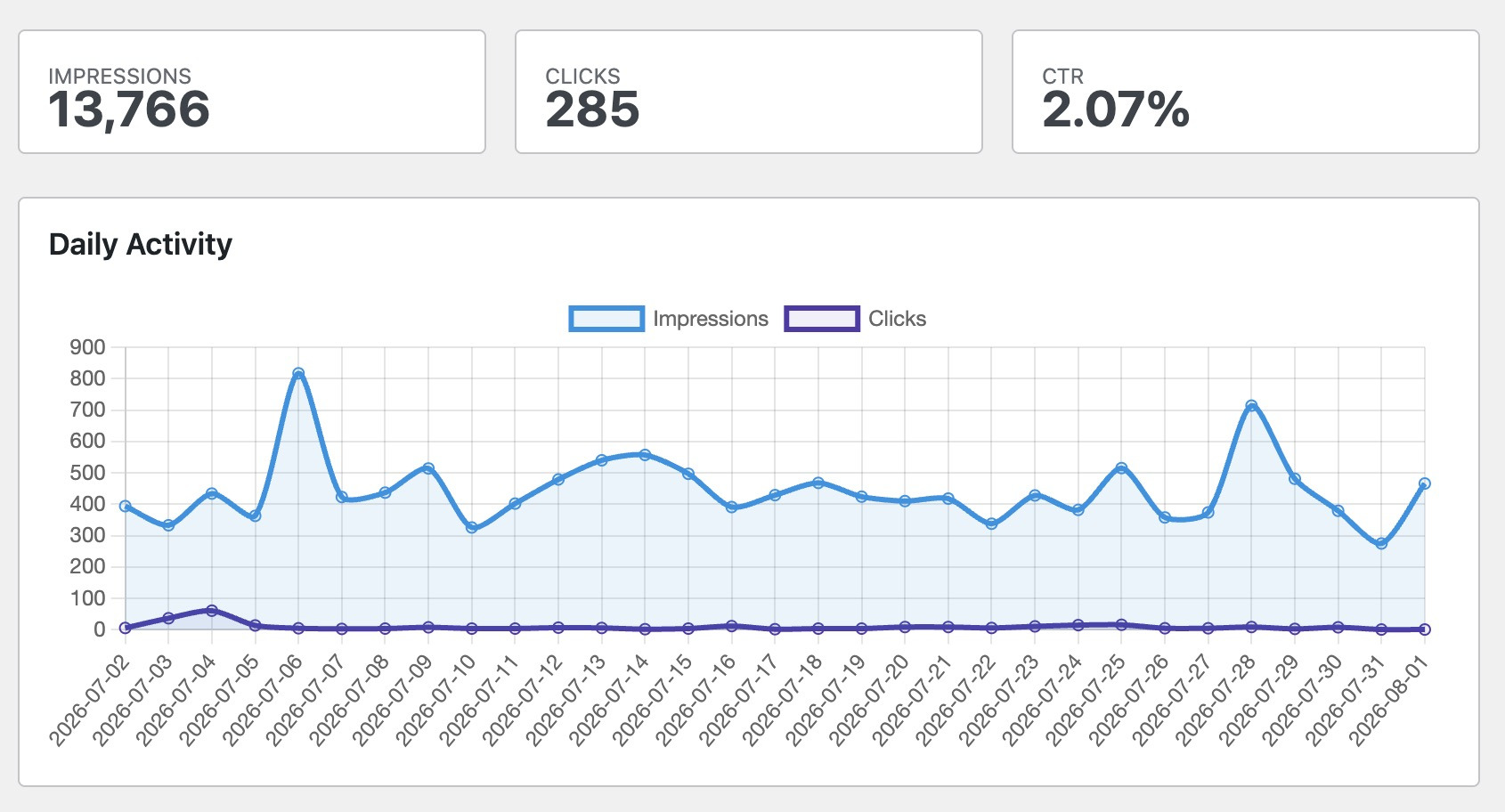The height and width of the screenshot is (812, 1505).
Task: Click the Daily Activity chart title
Action: click(141, 244)
